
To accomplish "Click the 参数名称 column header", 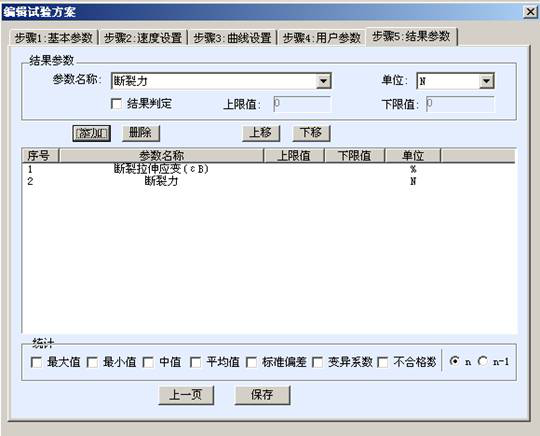I will (x=161, y=156).
